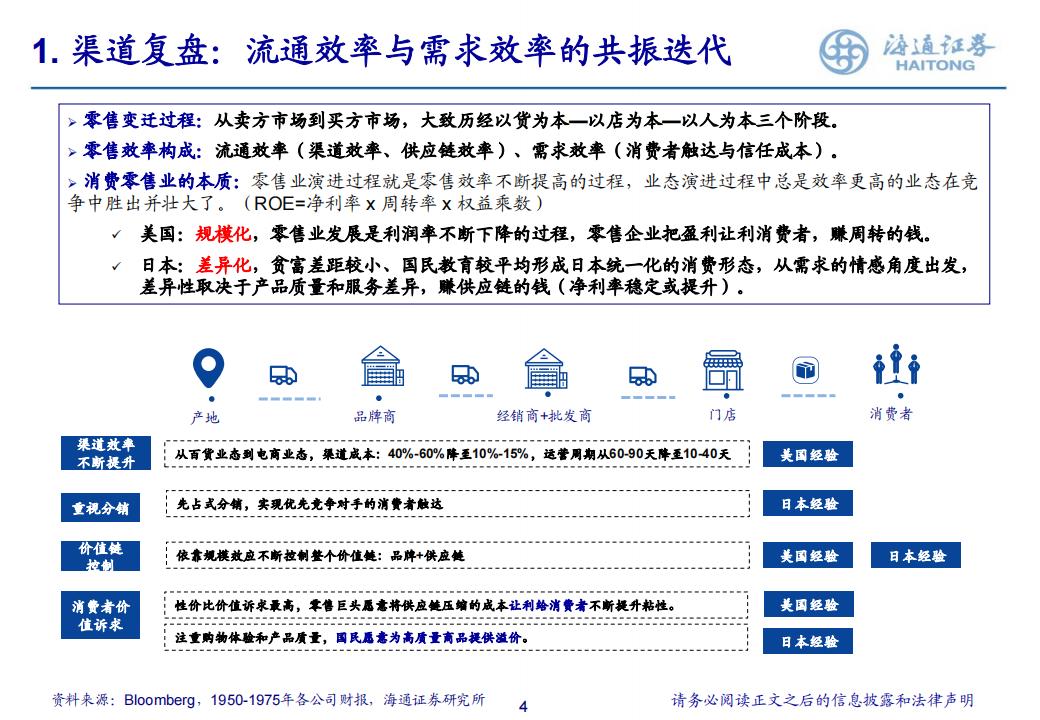
Task: Click the page number 4
Action: 523,707
